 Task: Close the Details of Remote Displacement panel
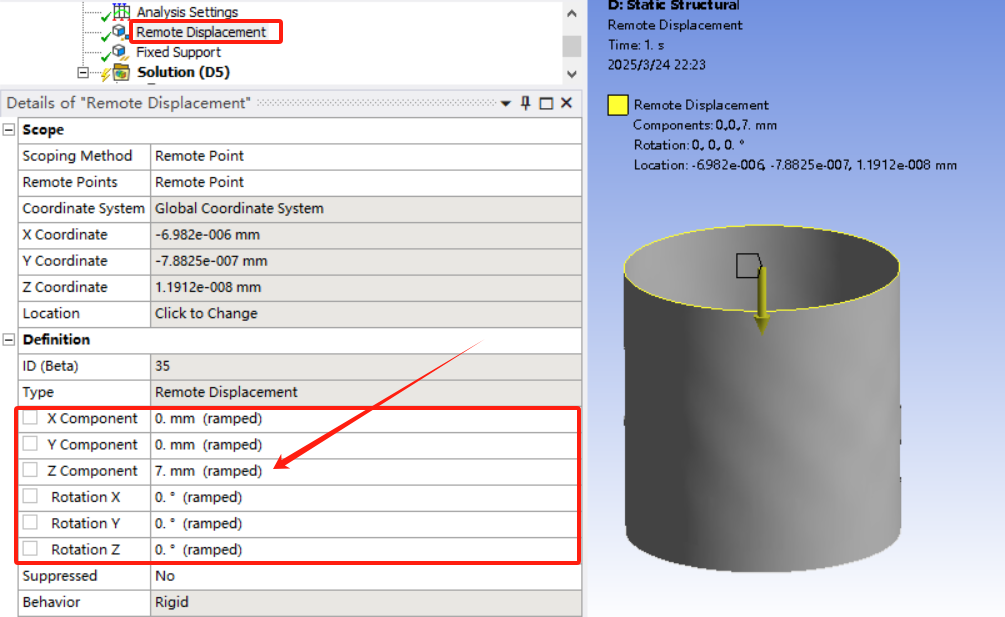click(x=567, y=103)
